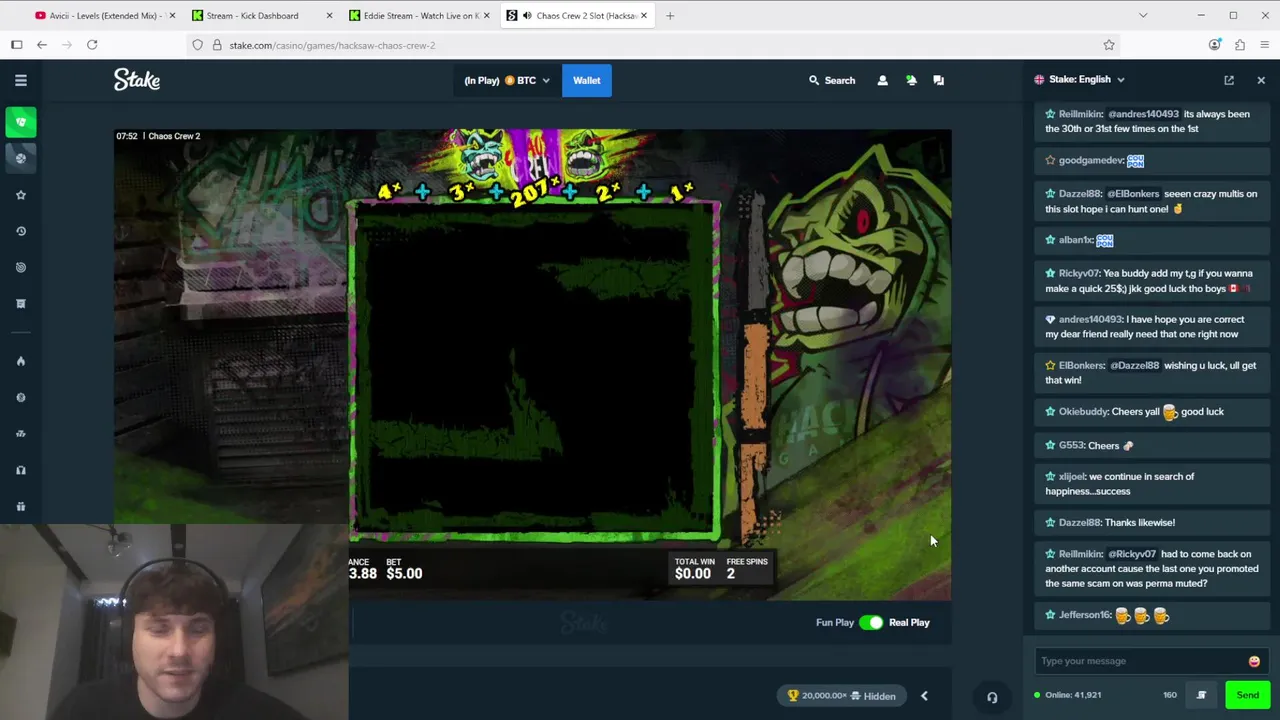The height and width of the screenshot is (720, 1280).
Task: Open live support headset round button
Action: (992, 697)
